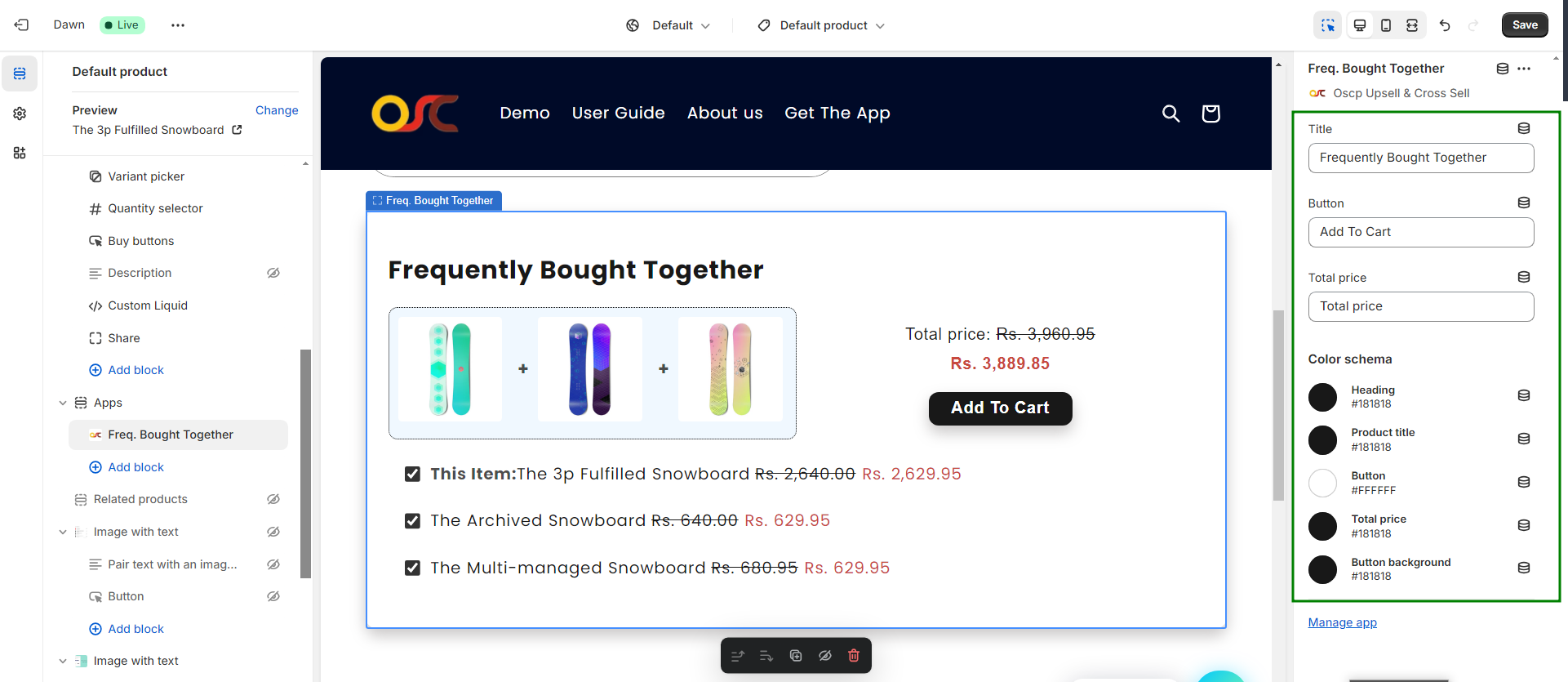The image size is (1568, 682).
Task: Open the theme settings gear icon
Action: (x=20, y=114)
